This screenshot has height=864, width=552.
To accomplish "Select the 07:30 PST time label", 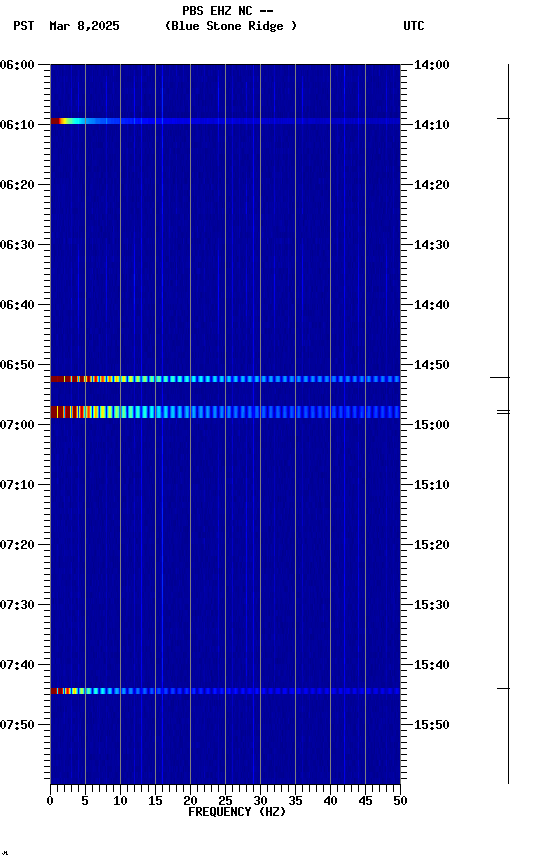I will pos(17,606).
